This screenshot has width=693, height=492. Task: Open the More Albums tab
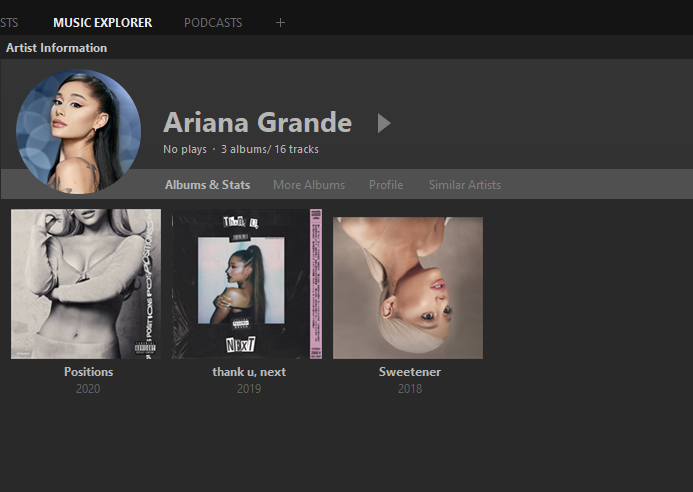point(309,185)
